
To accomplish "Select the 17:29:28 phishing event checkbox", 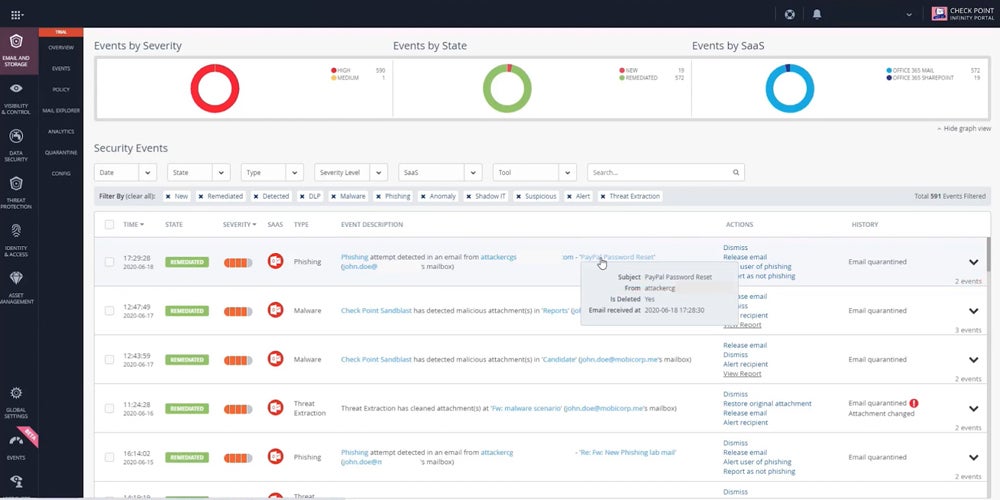I will (x=109, y=261).
